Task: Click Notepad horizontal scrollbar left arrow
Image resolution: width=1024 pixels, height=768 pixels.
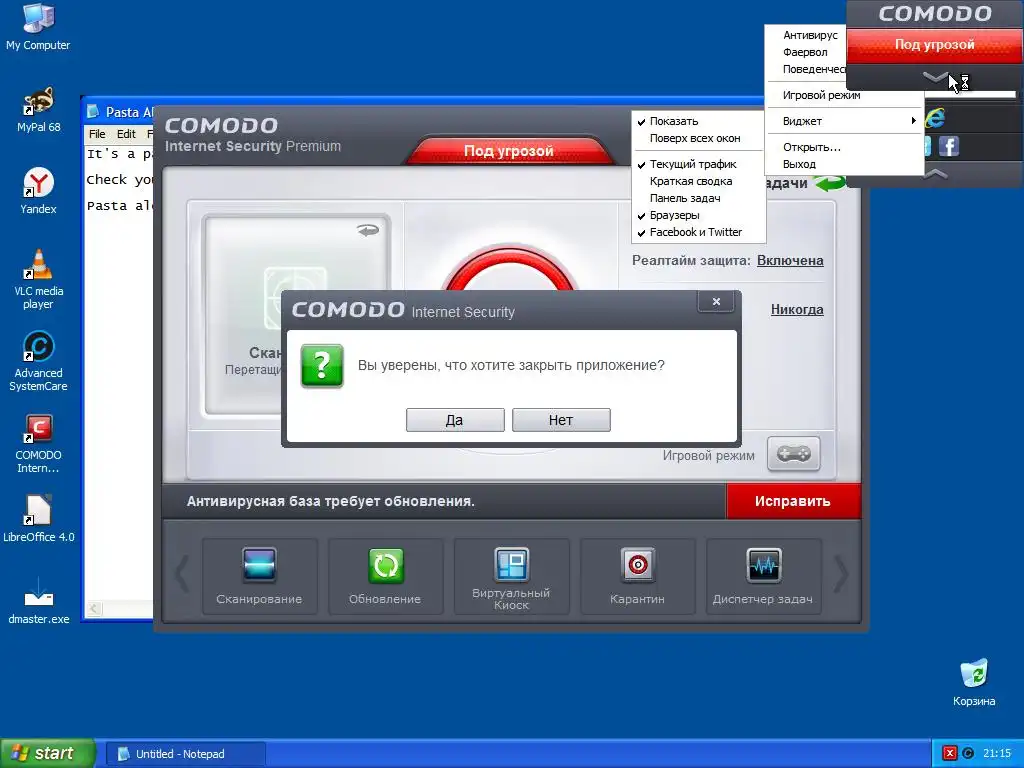Action: (x=95, y=609)
